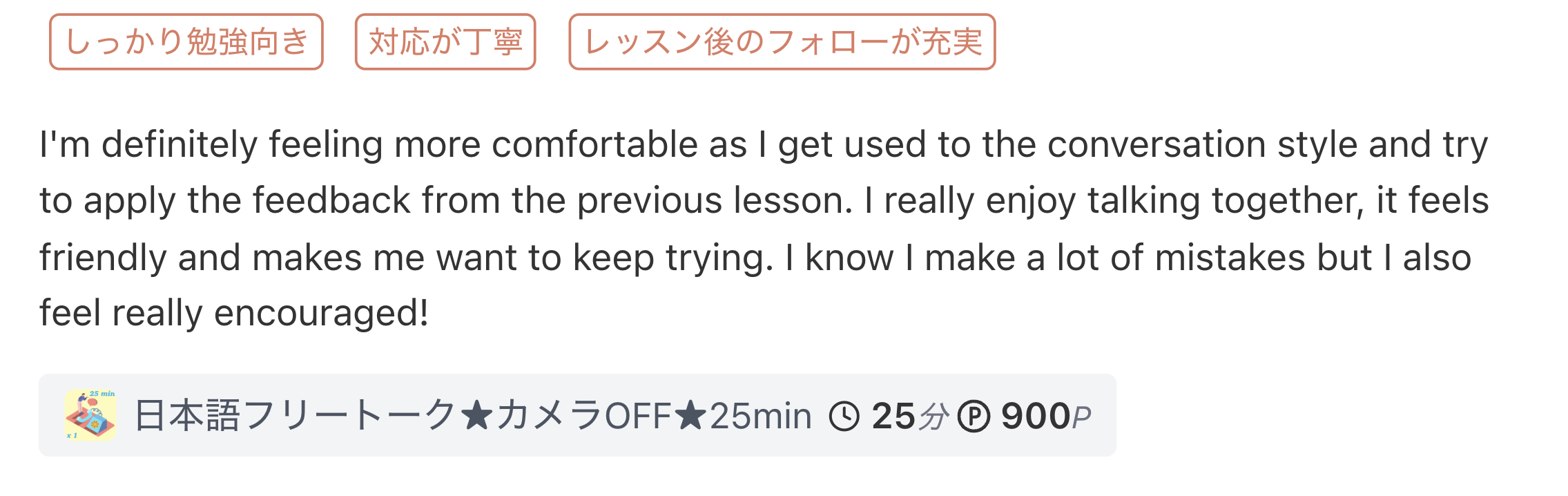Select the レッスン後のフォローが充実 tag

point(782,42)
